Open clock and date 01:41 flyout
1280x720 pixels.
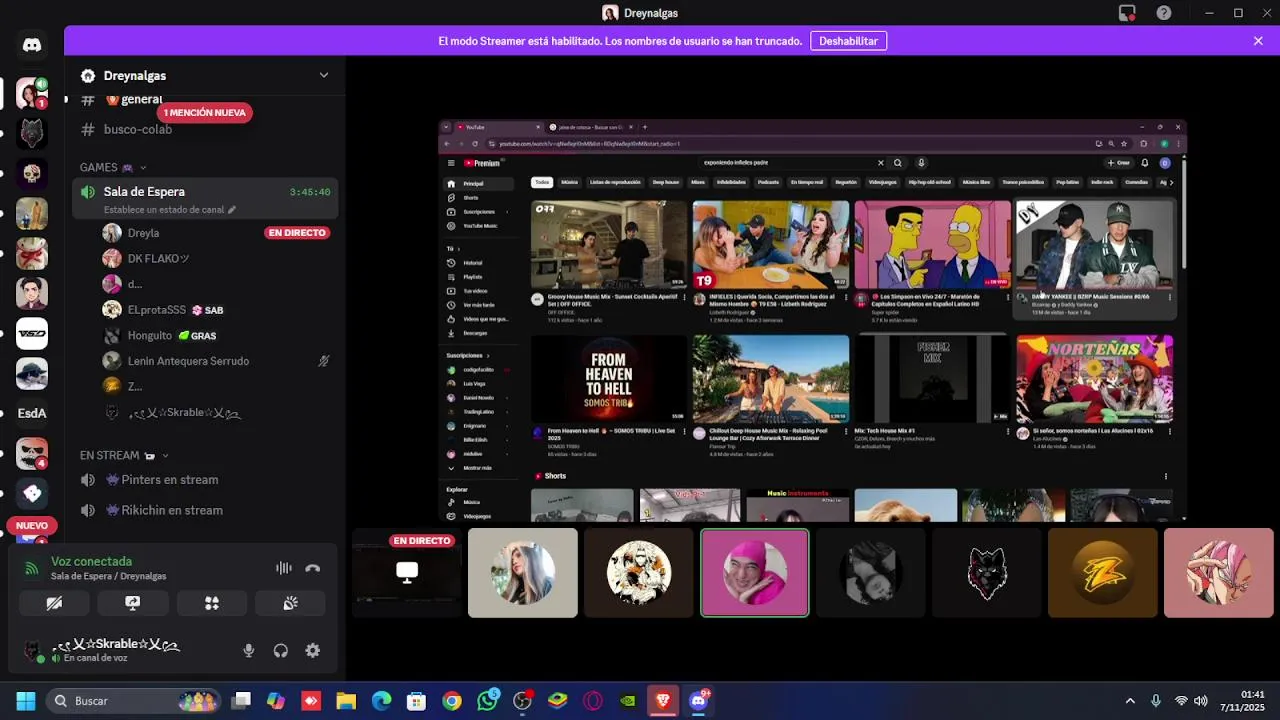(x=1243, y=701)
